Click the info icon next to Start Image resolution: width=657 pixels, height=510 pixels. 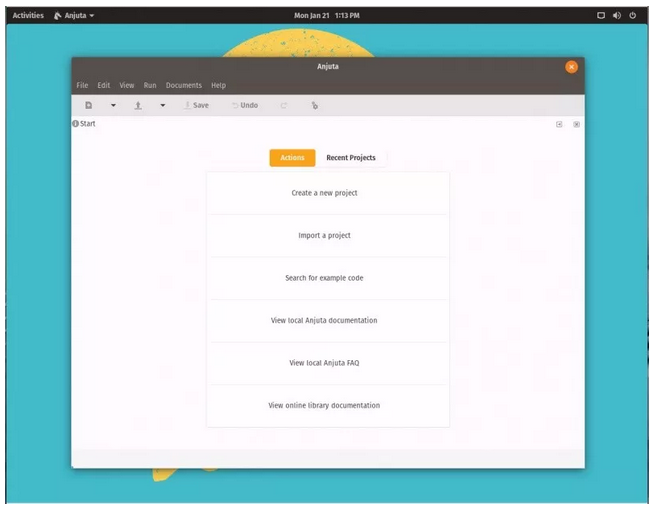point(75,124)
